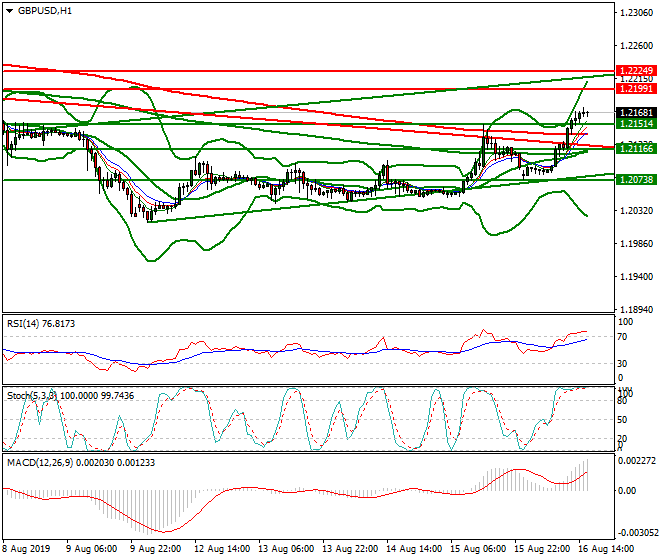Image resolution: width=660 pixels, height=560 pixels.
Task: Click the 15 Aug 06:00 time label
Action: pos(478,549)
